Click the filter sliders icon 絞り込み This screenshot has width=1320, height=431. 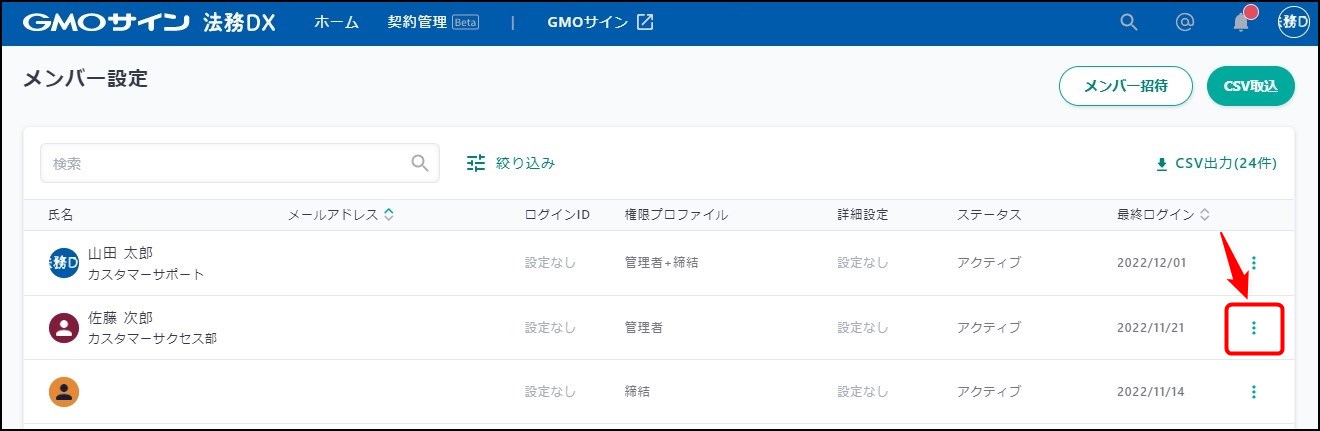(476, 163)
